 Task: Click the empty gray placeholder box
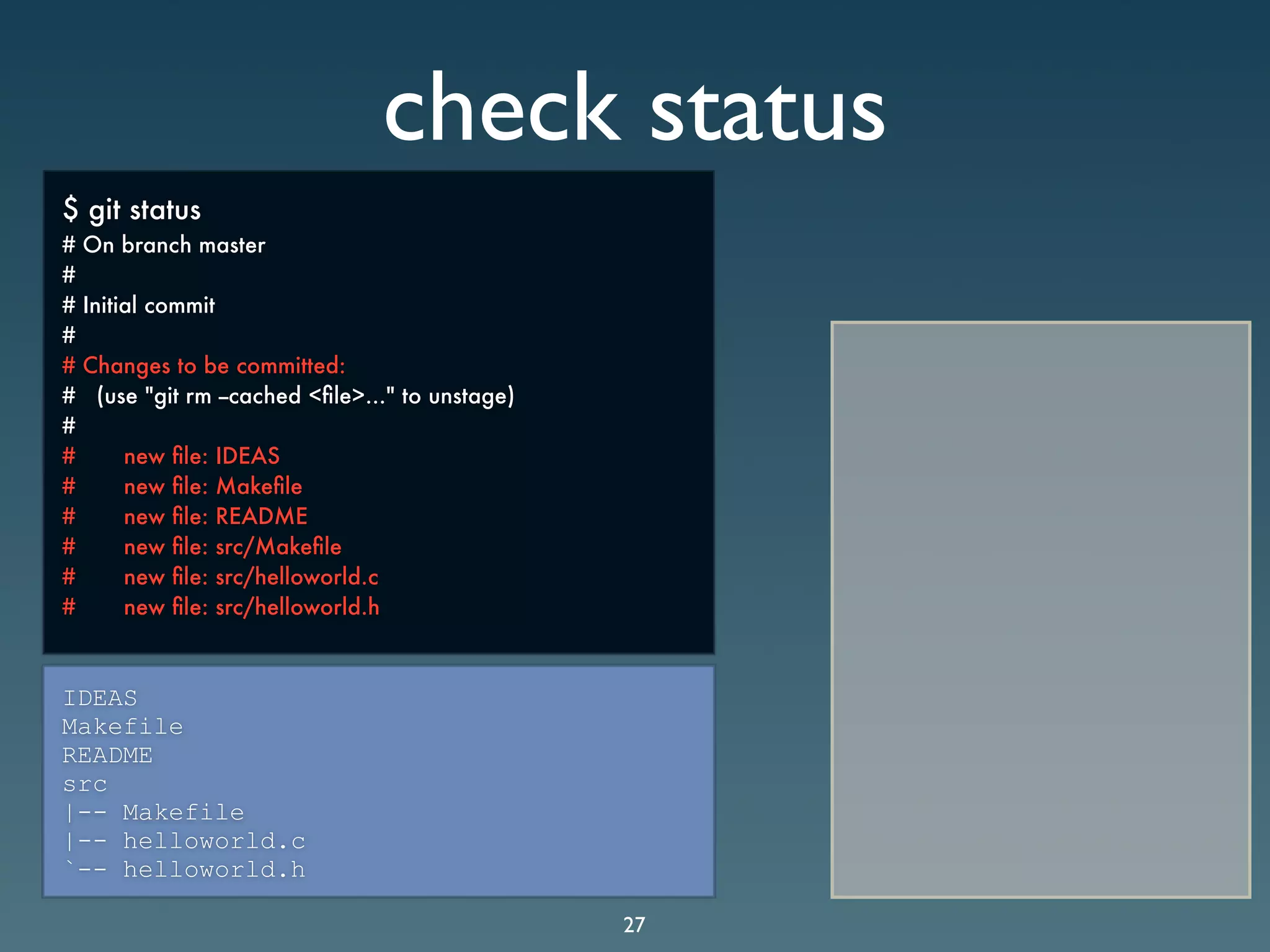coord(1040,609)
